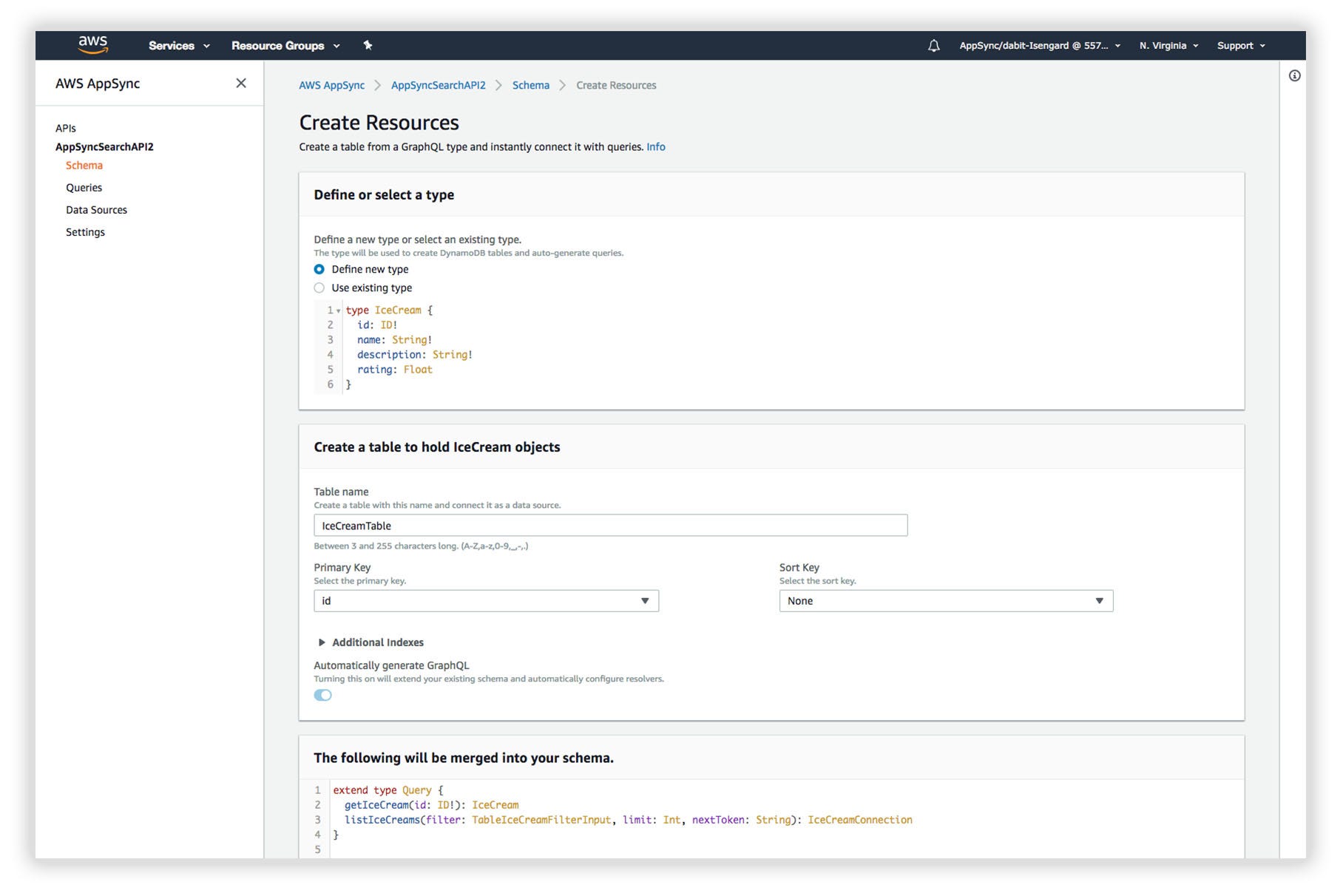Open the N. Virginia region selector
This screenshot has width=1343, height=896.
1168,46
